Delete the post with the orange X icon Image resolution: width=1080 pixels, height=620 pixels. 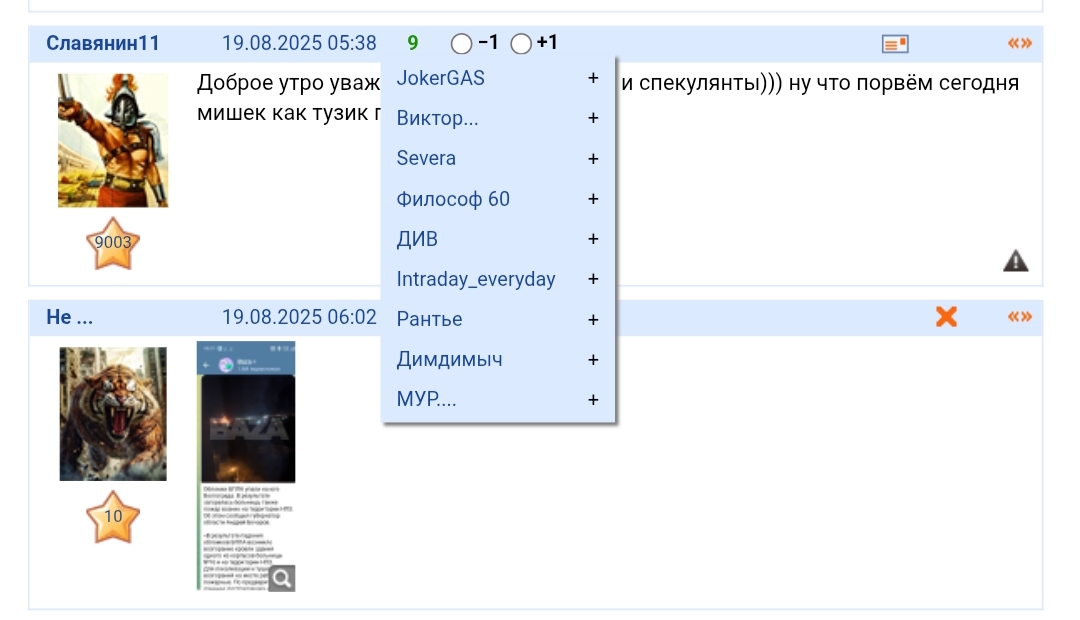[946, 317]
